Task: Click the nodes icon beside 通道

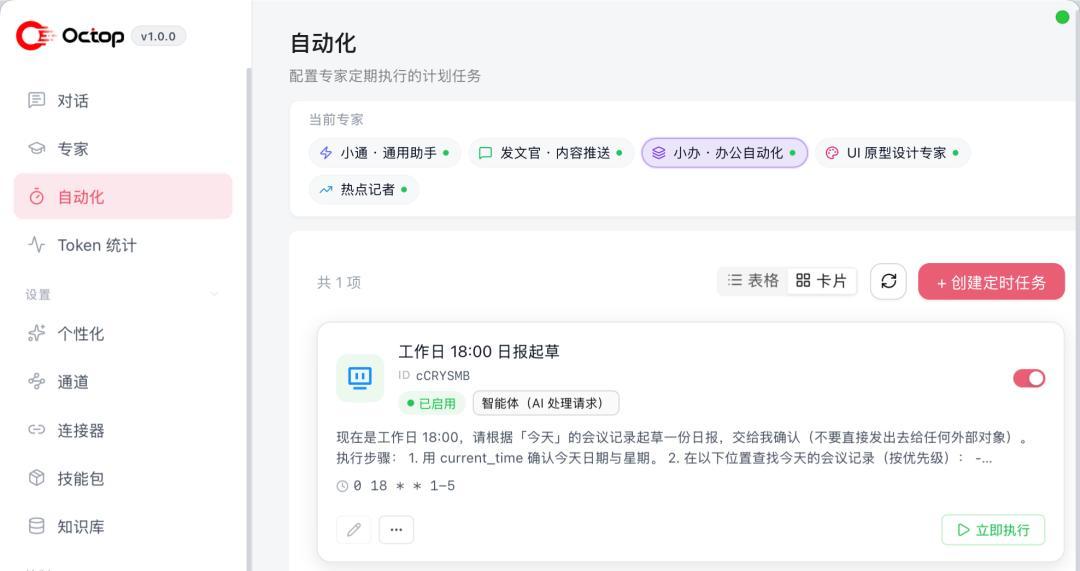Action: click(x=37, y=382)
